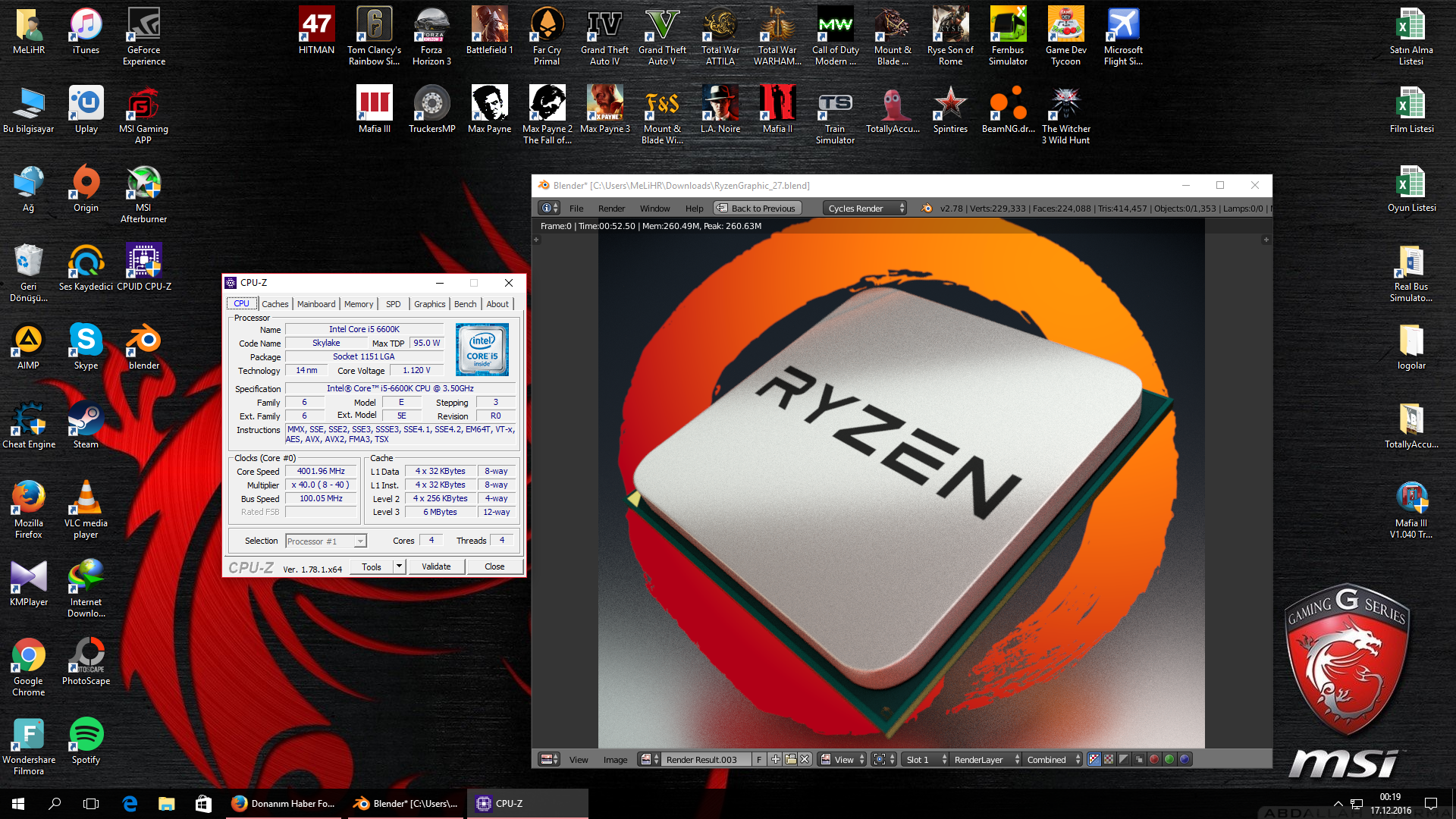The width and height of the screenshot is (1456, 819).
Task: Switch to the Graphics tab in CPU-Z
Action: pyautogui.click(x=429, y=303)
